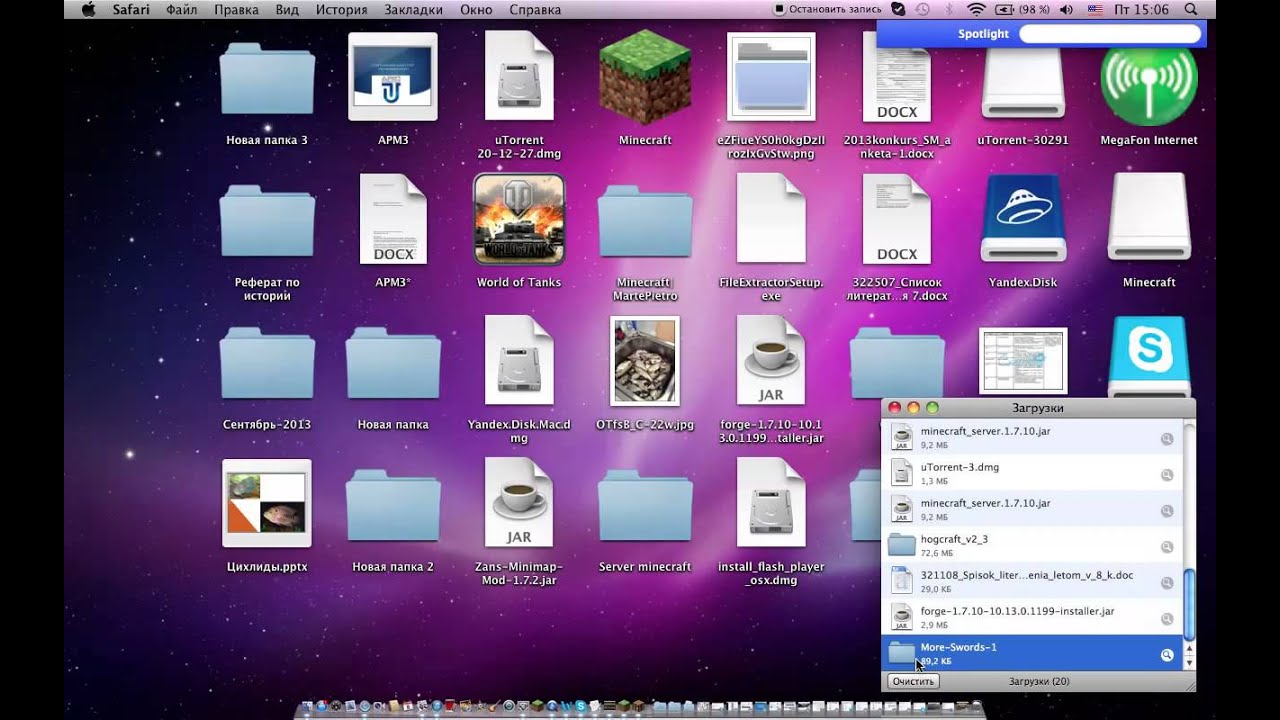The width and height of the screenshot is (1280, 720).
Task: Reveal uTorrent-3.dmg in Finder magnifier icon
Action: coord(1167,475)
